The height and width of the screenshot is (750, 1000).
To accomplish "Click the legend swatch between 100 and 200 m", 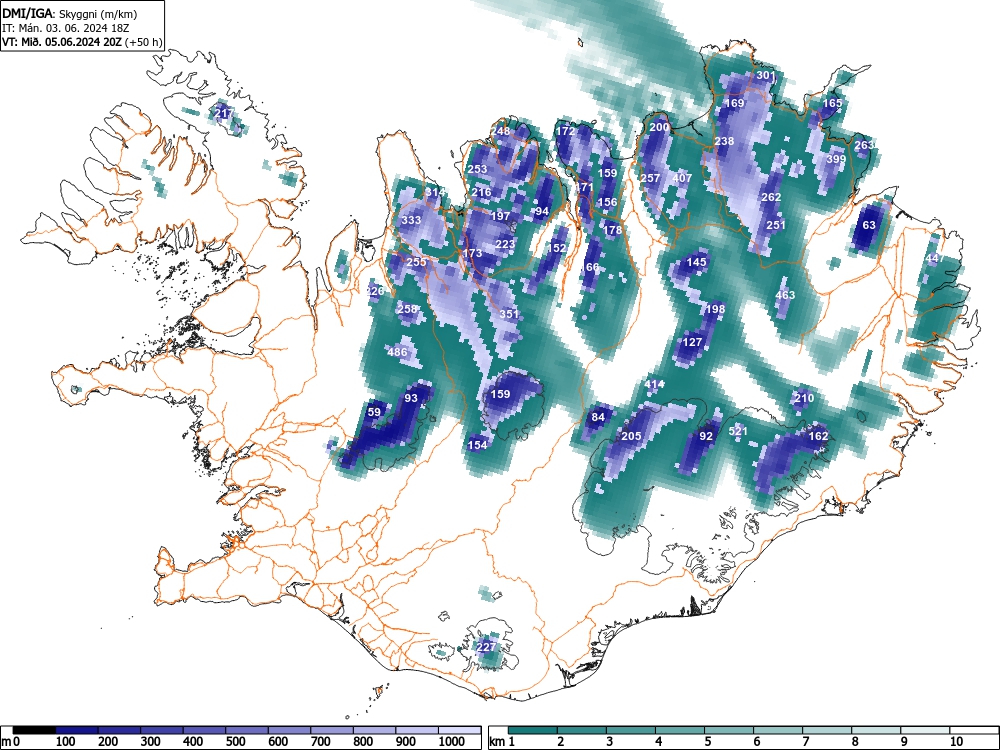I will click(77, 730).
